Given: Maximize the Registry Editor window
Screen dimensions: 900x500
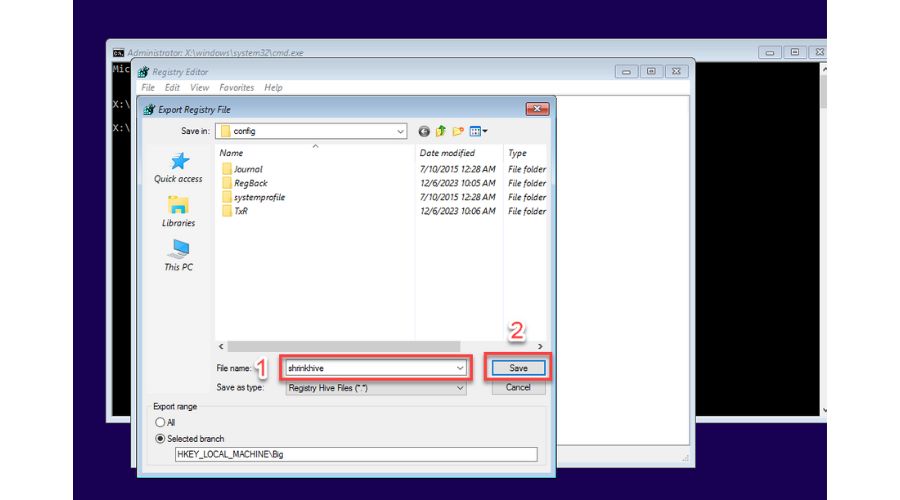Looking at the screenshot, I should 651,72.
